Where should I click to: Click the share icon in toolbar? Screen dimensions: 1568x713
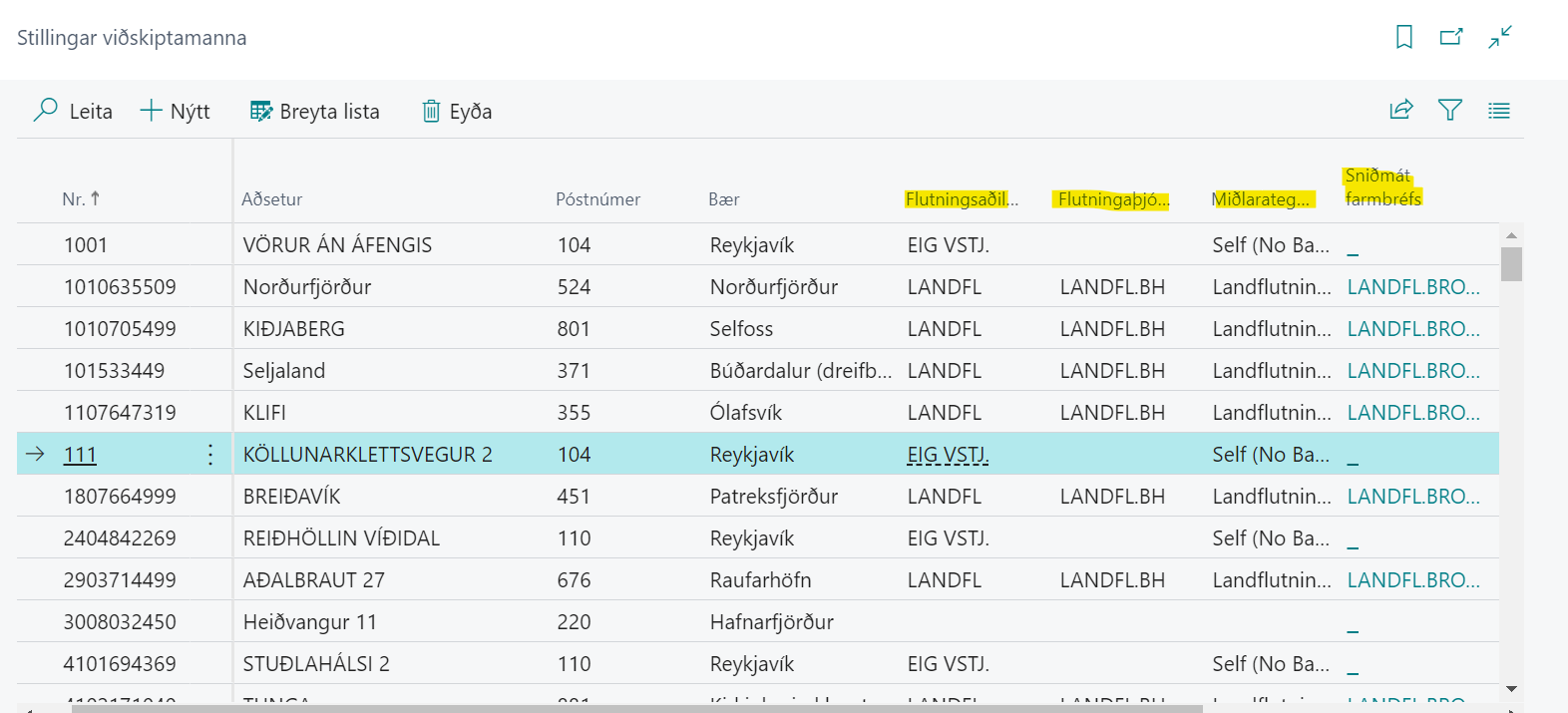(x=1401, y=110)
